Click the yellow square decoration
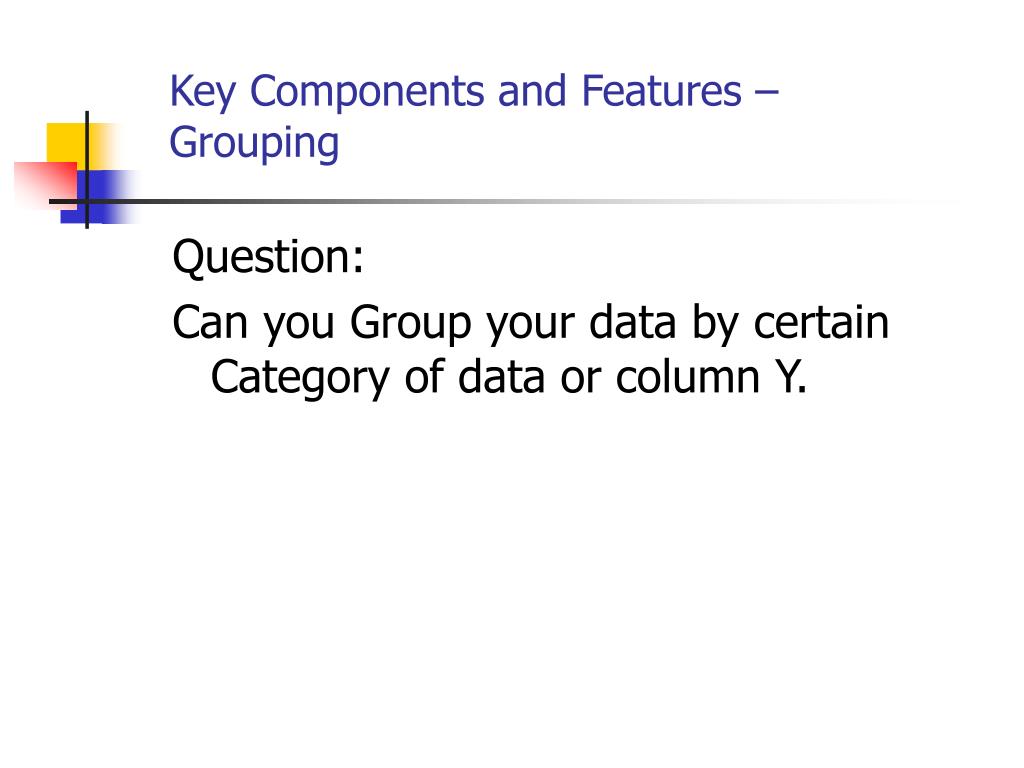Viewport: 1024px width, 768px height. coord(72,145)
